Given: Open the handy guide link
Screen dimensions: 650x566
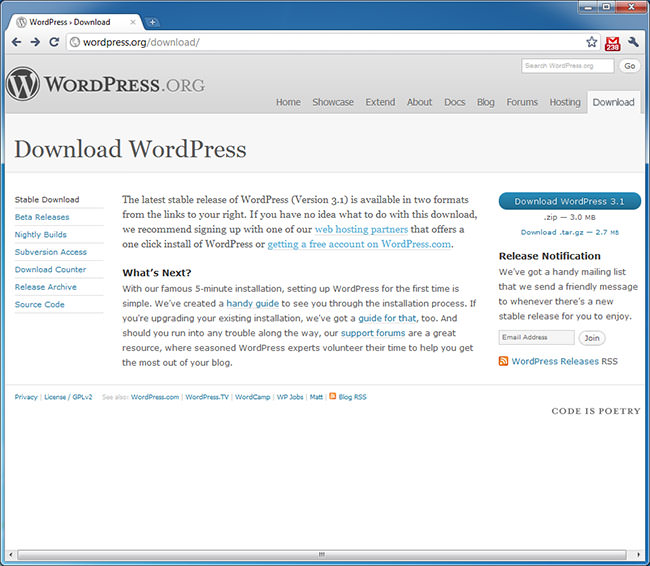Looking at the screenshot, I should (x=252, y=304).
